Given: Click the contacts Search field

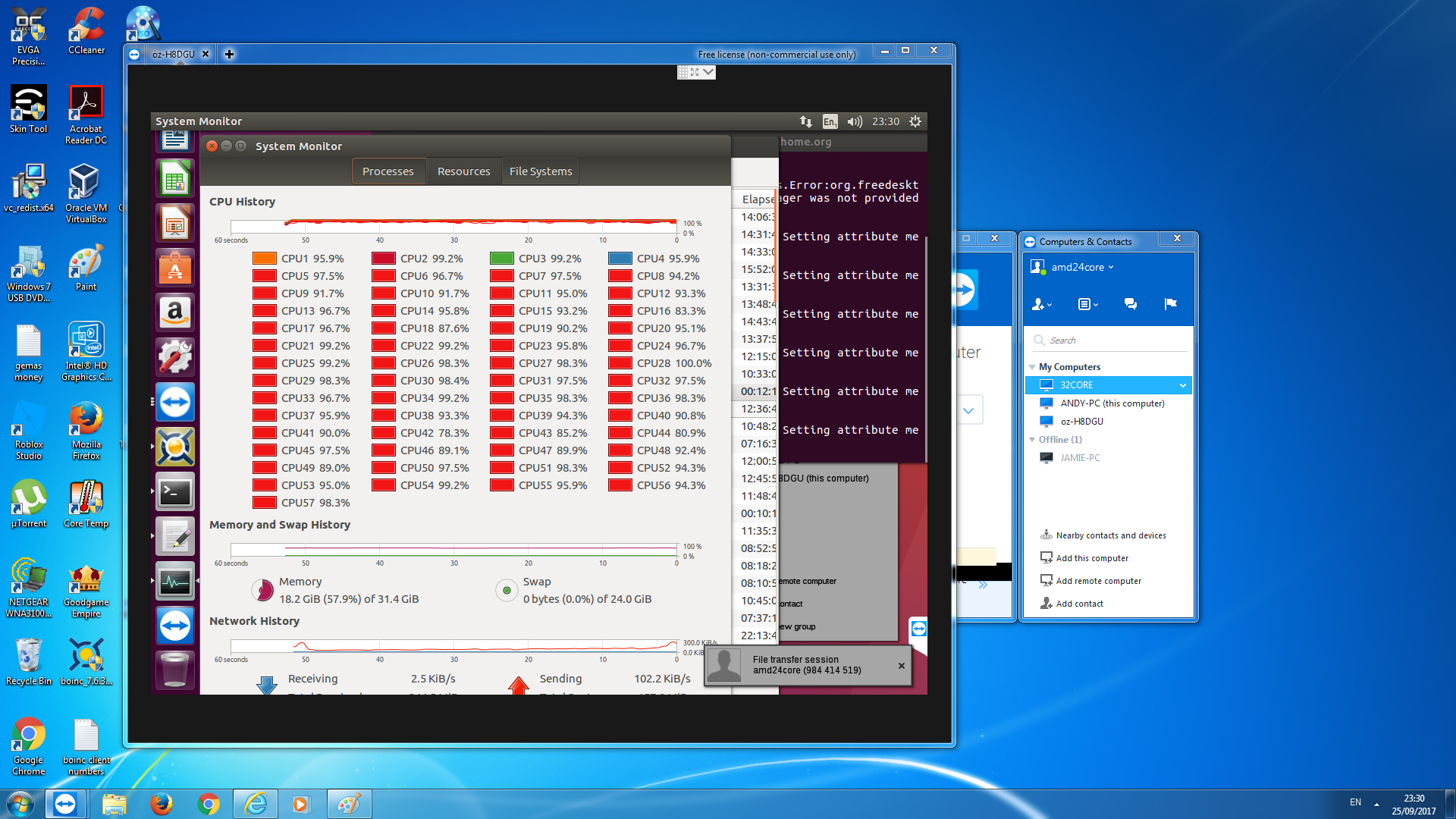Looking at the screenshot, I should click(x=1110, y=340).
